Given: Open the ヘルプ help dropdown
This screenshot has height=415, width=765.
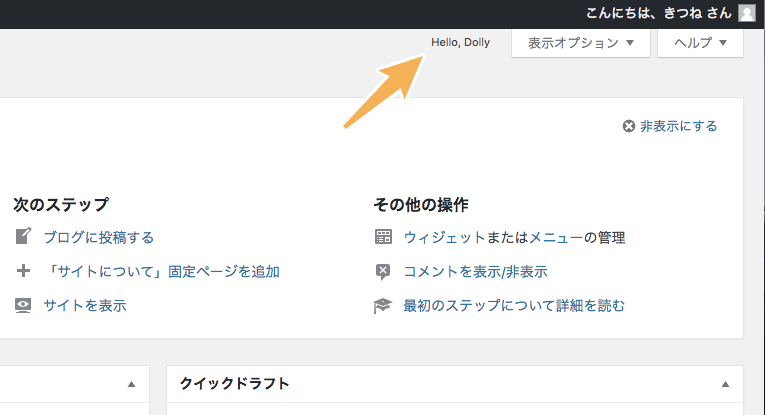Looking at the screenshot, I should click(700, 43).
